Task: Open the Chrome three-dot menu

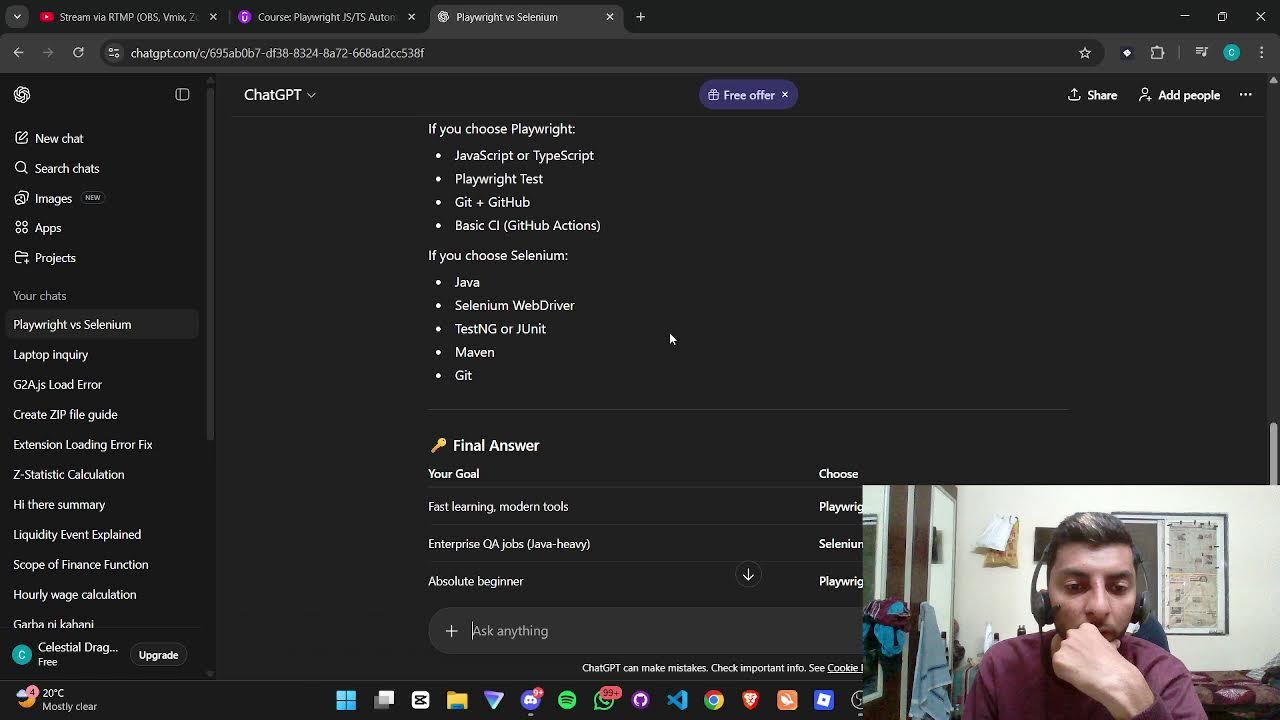Action: pos(1262,53)
